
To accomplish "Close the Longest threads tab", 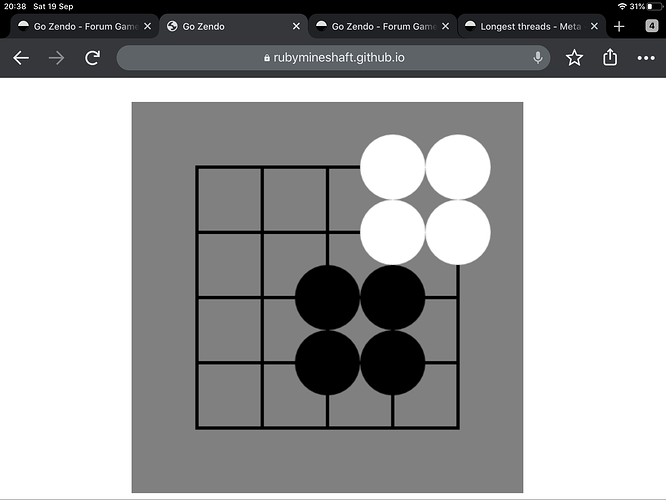I will (x=594, y=26).
